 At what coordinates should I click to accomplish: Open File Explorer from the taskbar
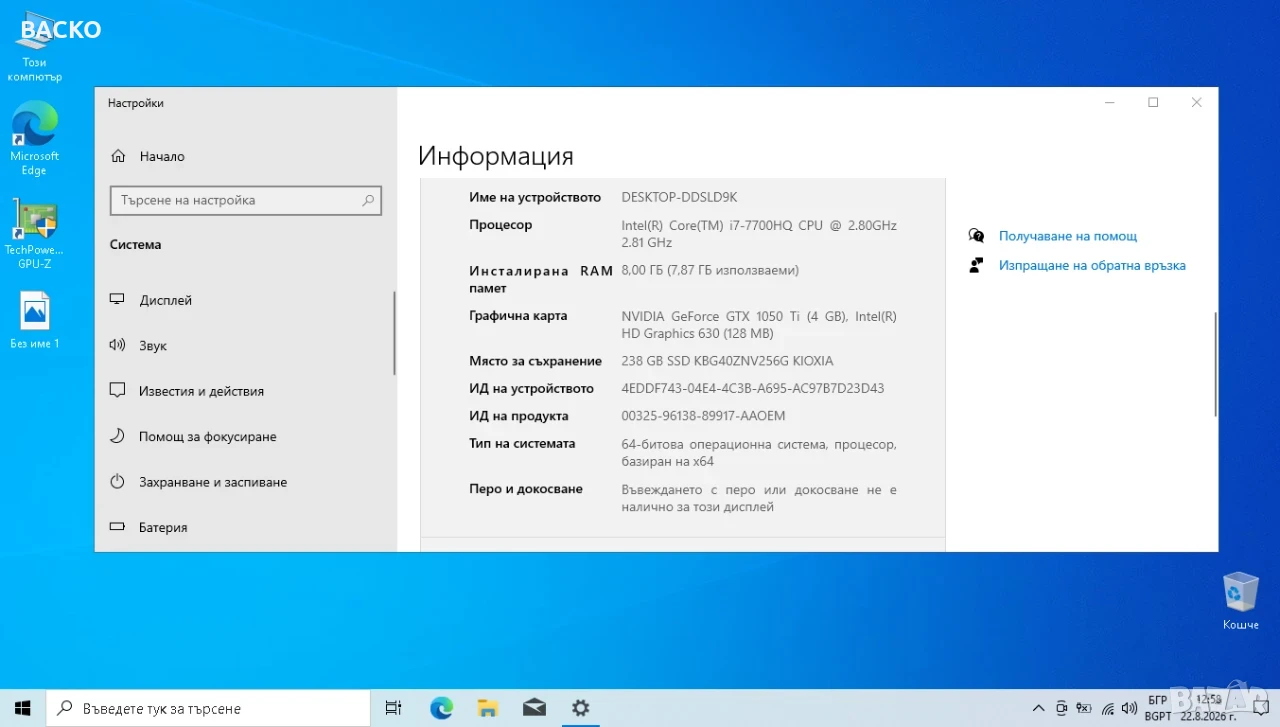487,708
